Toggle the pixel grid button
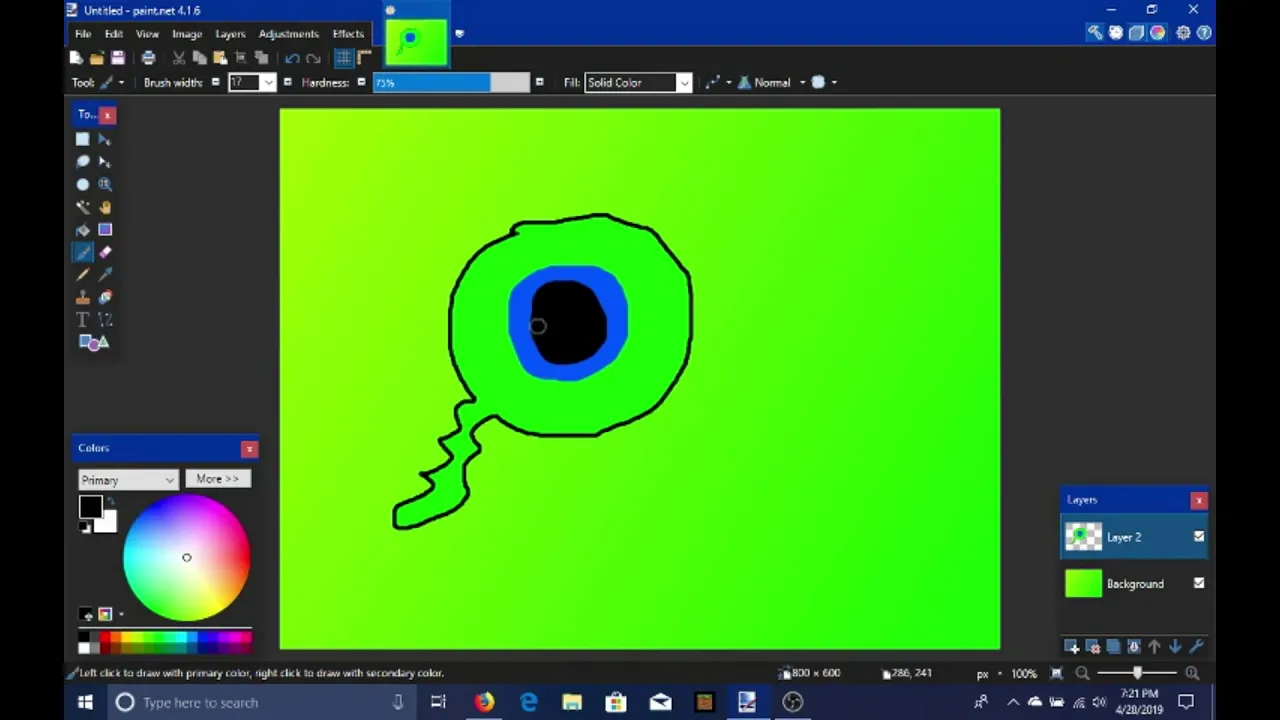Screen dimensions: 1280x720 [343, 58]
